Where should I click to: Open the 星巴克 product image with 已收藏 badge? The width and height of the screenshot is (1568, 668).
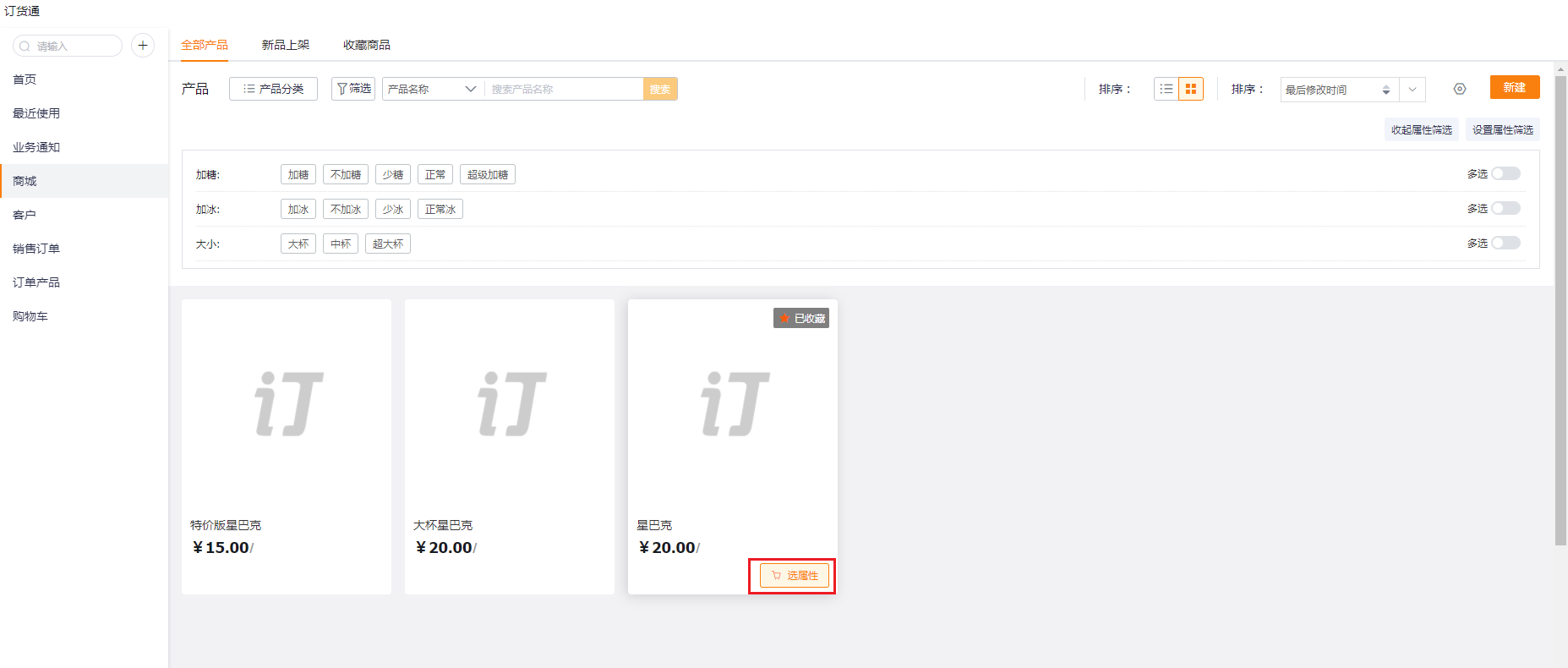tap(733, 404)
